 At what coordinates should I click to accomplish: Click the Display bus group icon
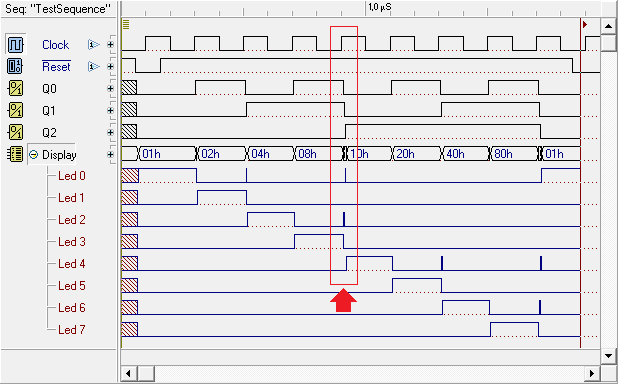click(15, 155)
